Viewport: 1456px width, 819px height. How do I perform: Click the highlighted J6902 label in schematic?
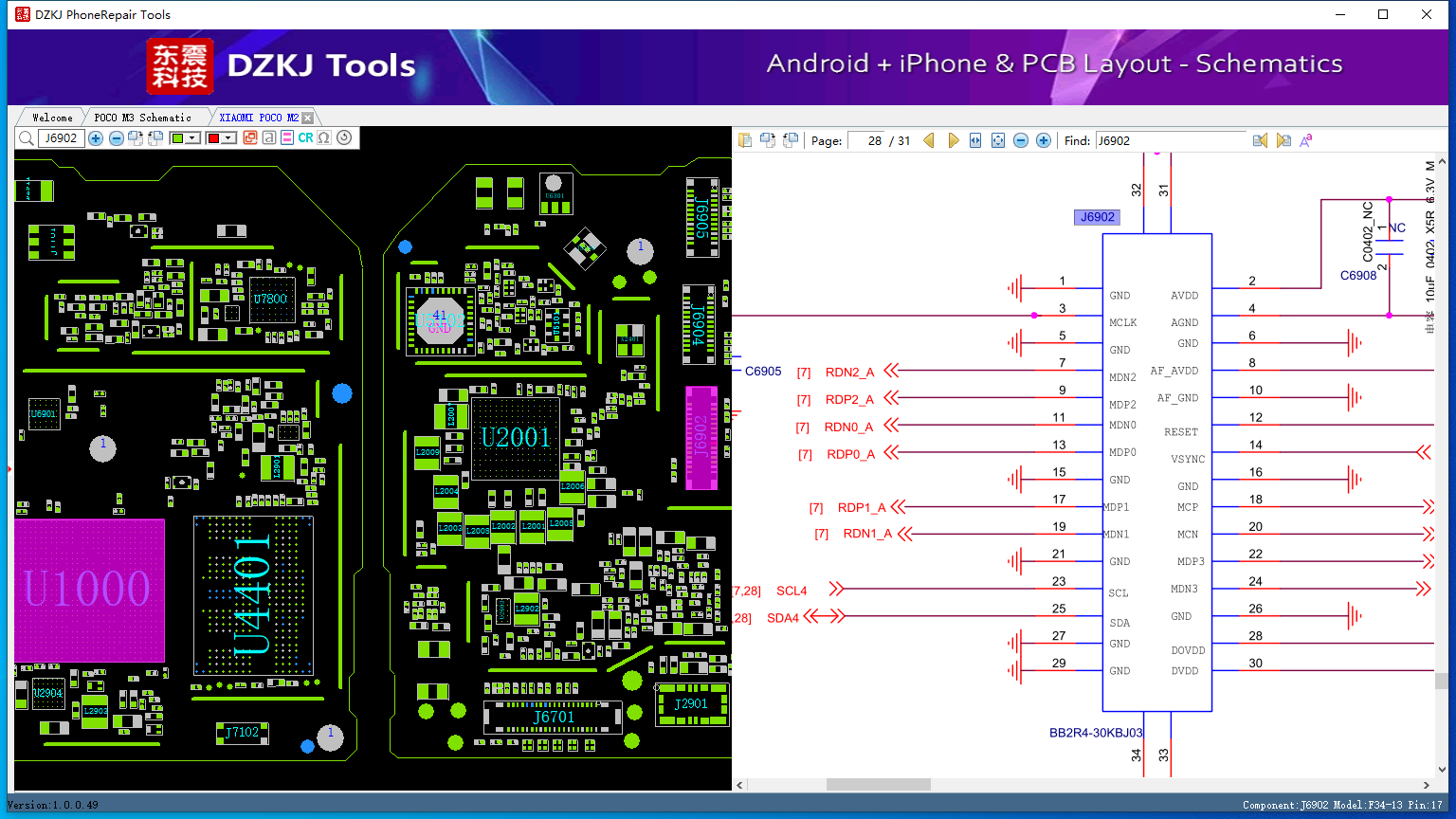[x=1098, y=217]
